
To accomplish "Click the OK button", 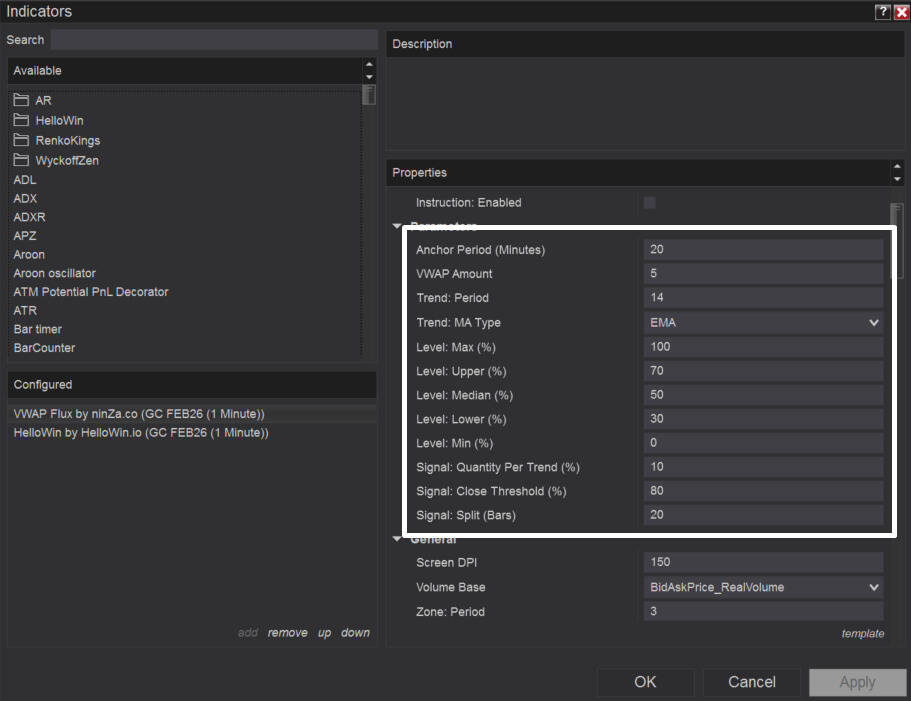I will (645, 682).
